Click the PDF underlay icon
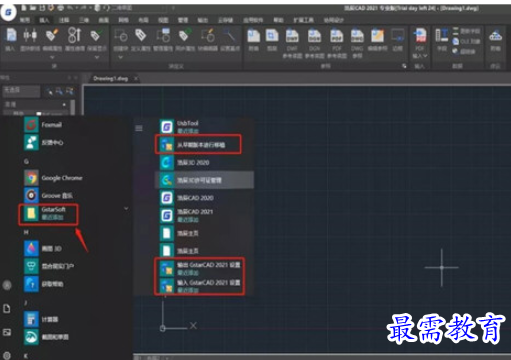 [x=337, y=36]
